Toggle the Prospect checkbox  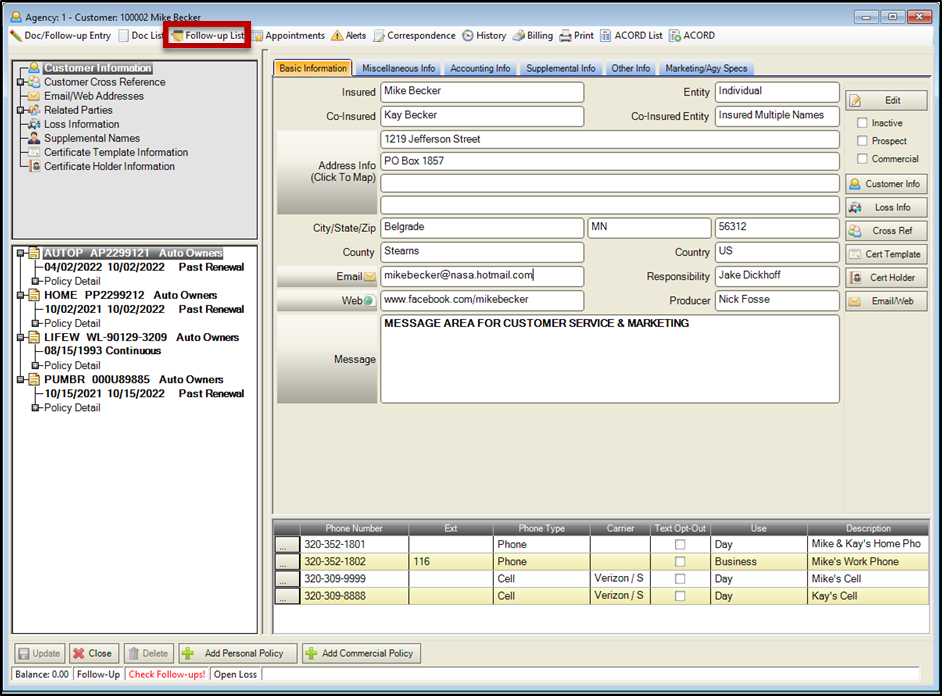point(862,141)
